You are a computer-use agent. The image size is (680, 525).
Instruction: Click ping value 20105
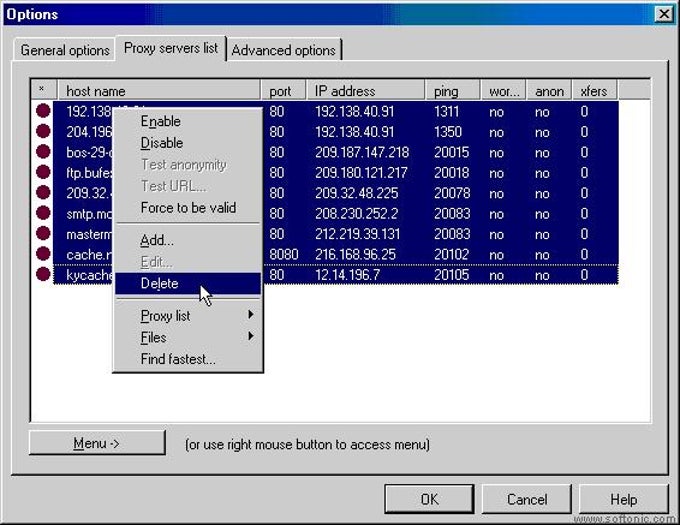click(x=451, y=274)
